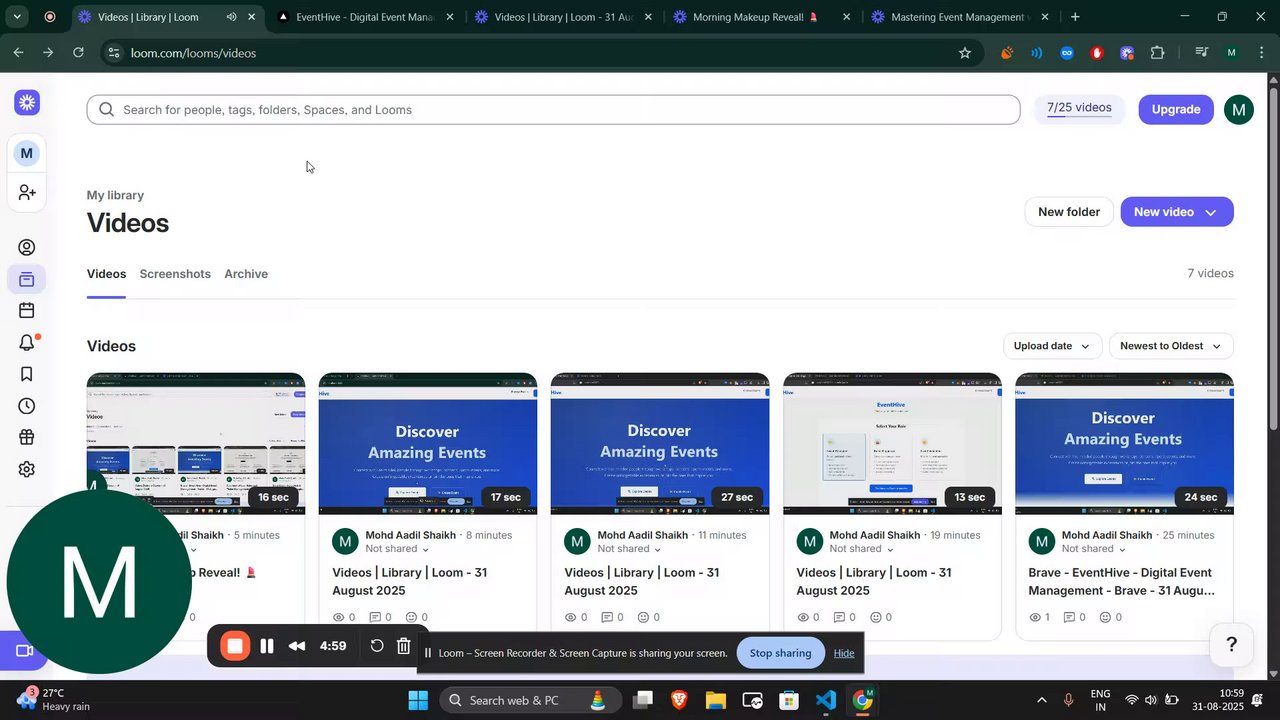Screen dimensions: 1280x720
Task: Open the Watch Later bookmark sidebar icon
Action: coord(27,374)
